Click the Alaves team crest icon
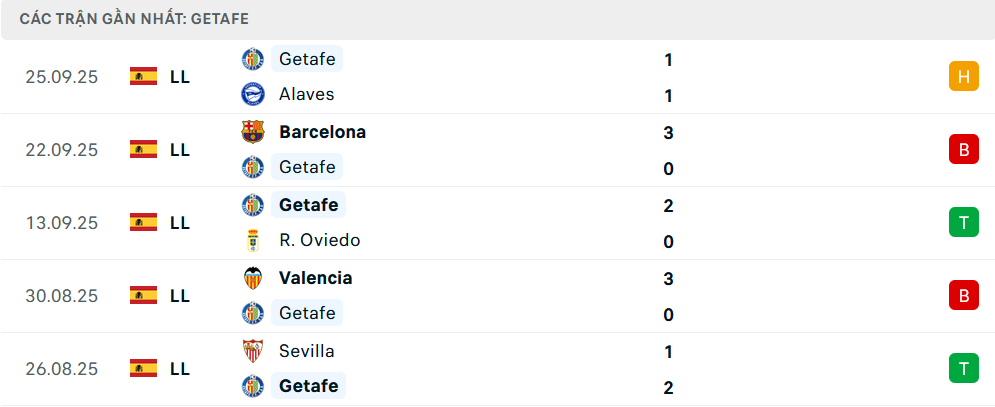The height and width of the screenshot is (407, 995). click(x=253, y=94)
